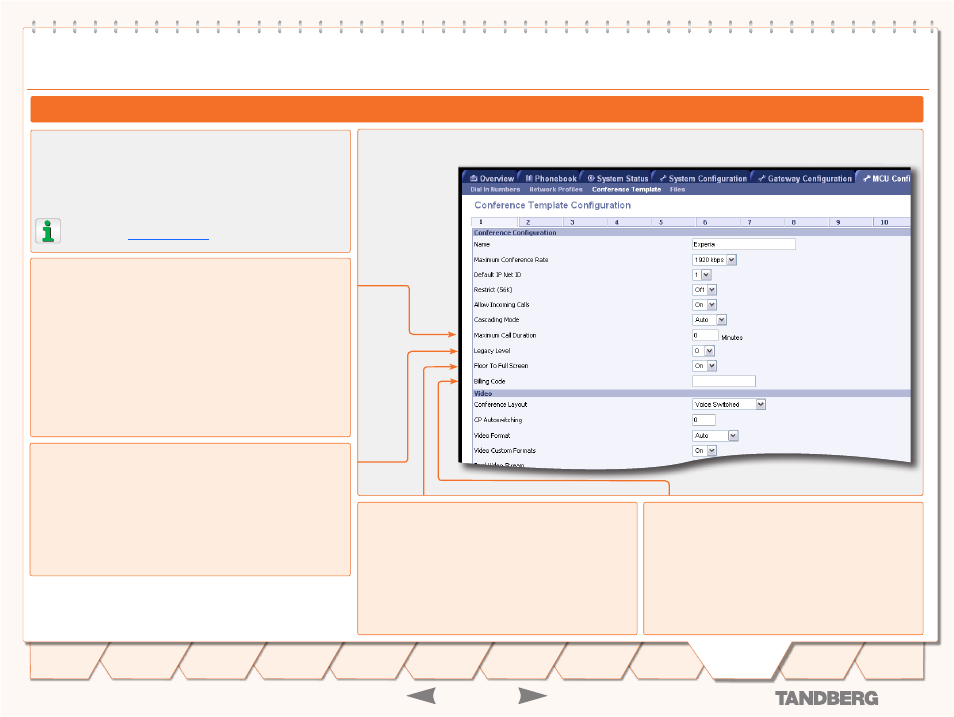Click the System Configuration wrench icon
The image size is (954, 717).
[x=663, y=178]
